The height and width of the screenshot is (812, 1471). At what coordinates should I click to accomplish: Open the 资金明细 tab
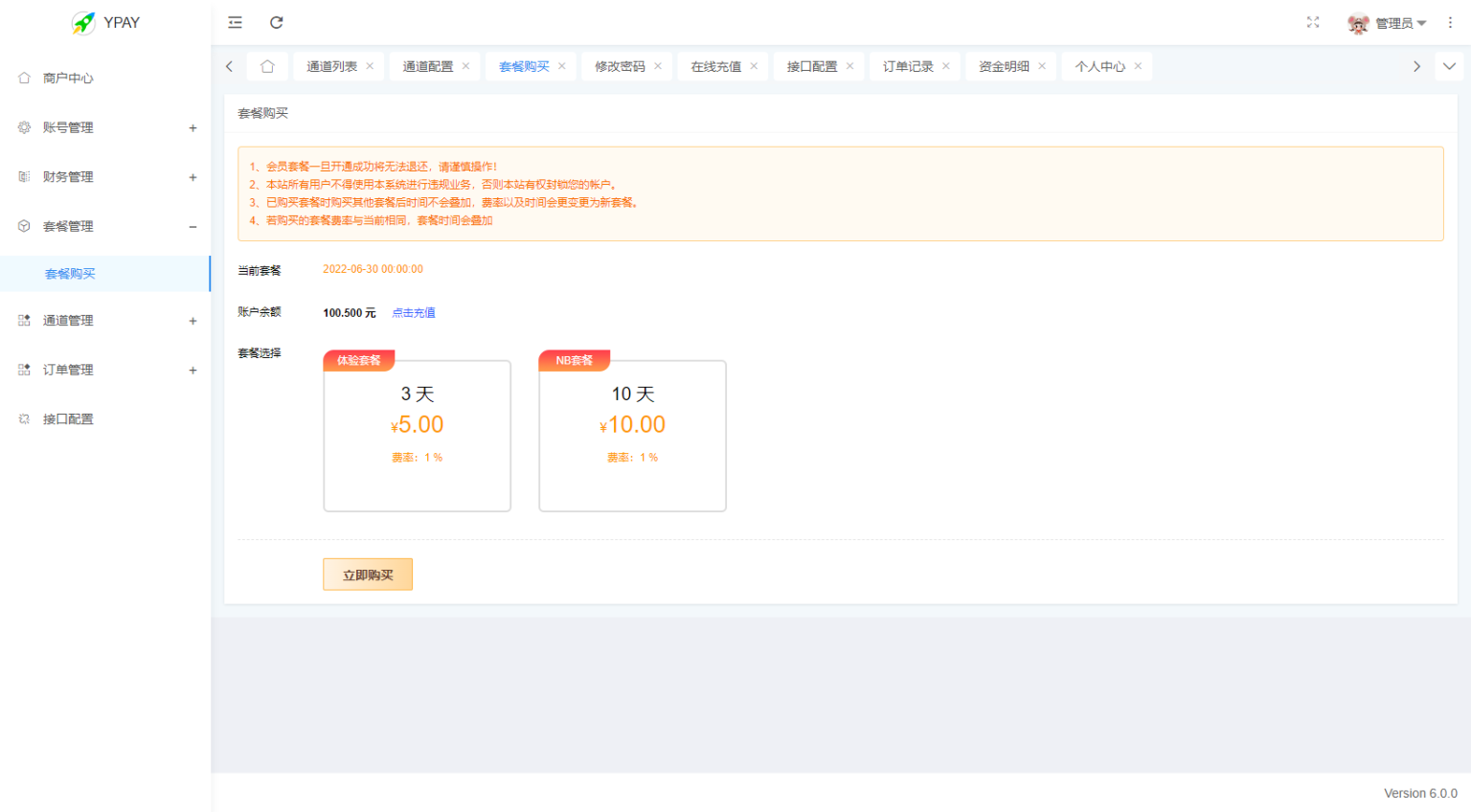point(1002,66)
